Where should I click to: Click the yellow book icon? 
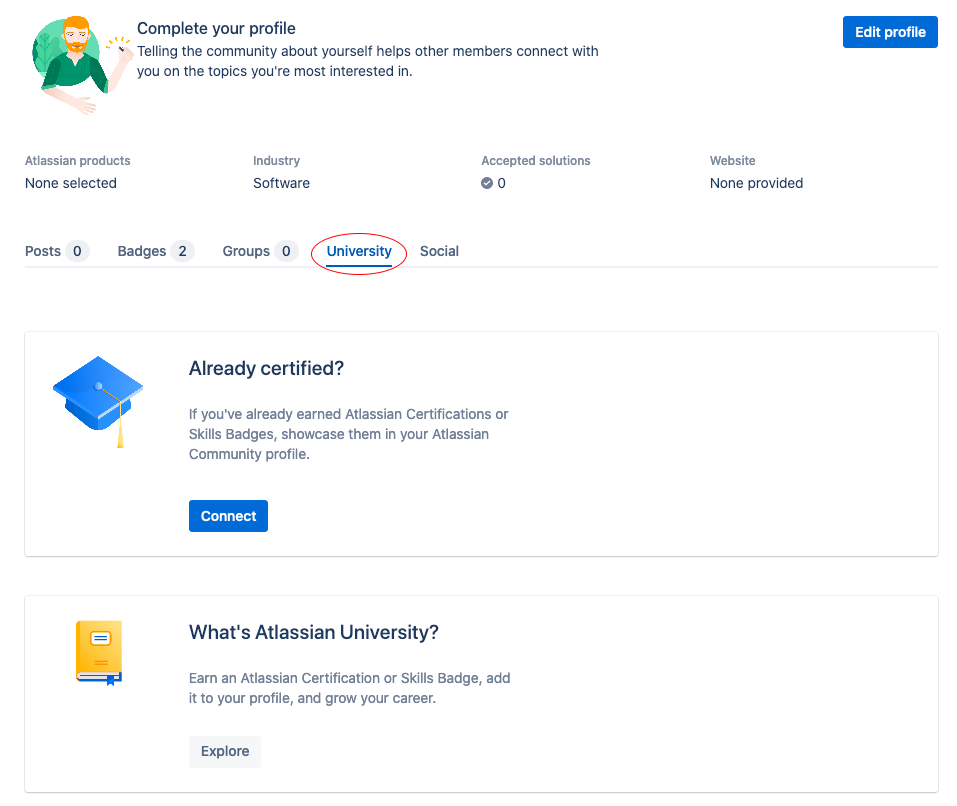point(99,653)
